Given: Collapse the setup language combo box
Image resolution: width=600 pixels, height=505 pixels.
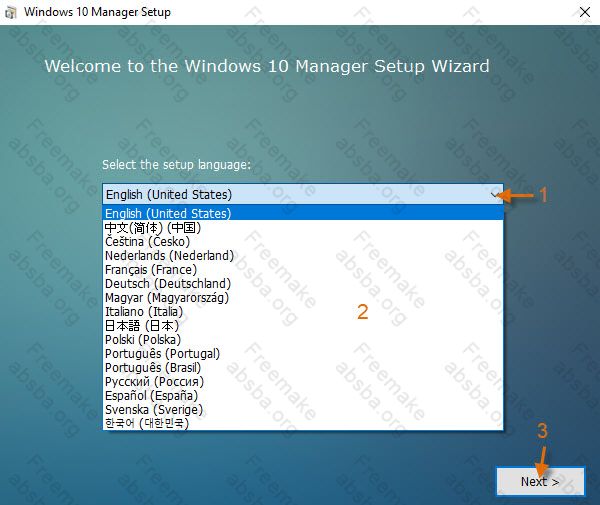Looking at the screenshot, I should tap(494, 195).
